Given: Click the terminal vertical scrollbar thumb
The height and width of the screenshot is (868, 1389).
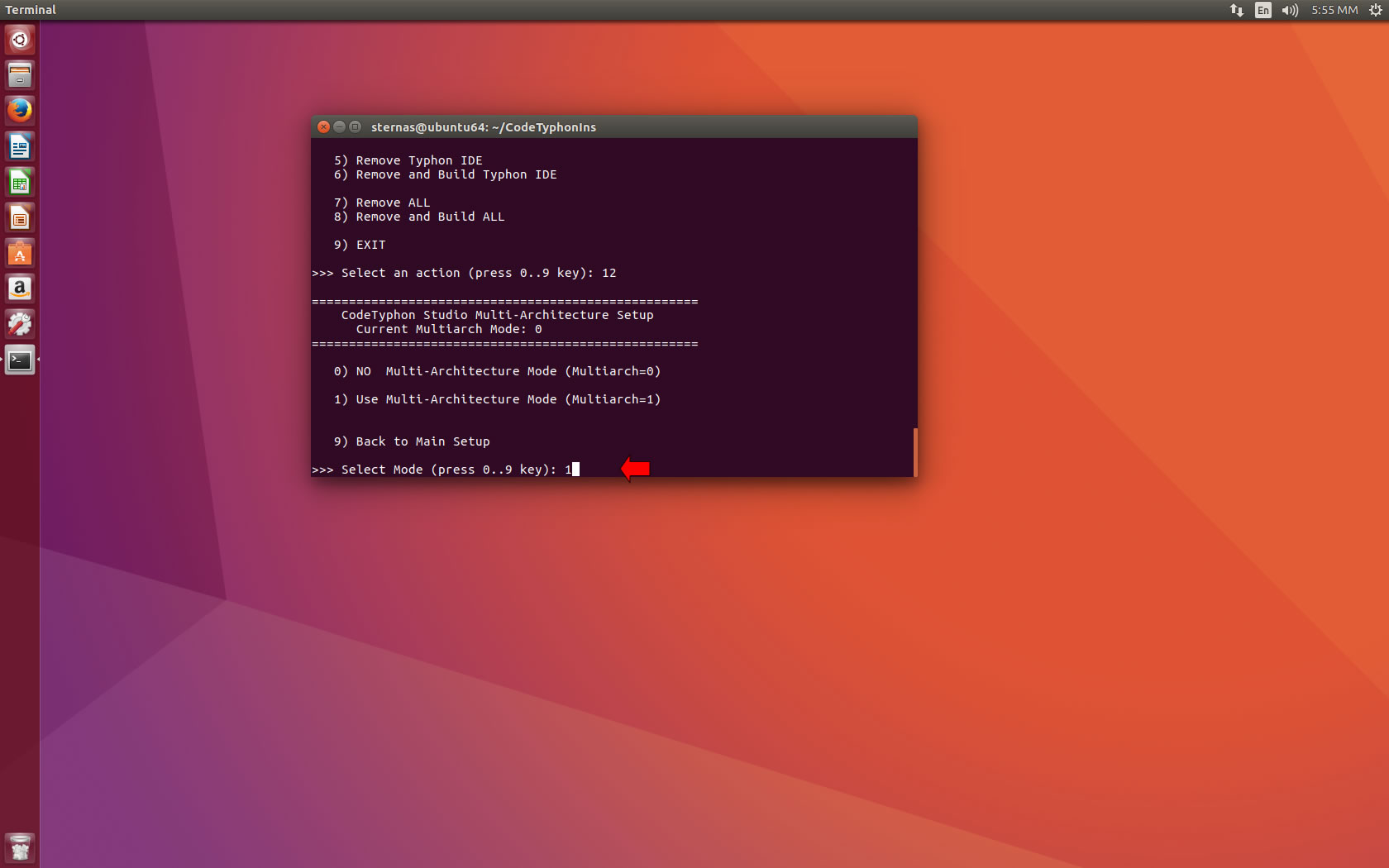Looking at the screenshot, I should (x=914, y=452).
